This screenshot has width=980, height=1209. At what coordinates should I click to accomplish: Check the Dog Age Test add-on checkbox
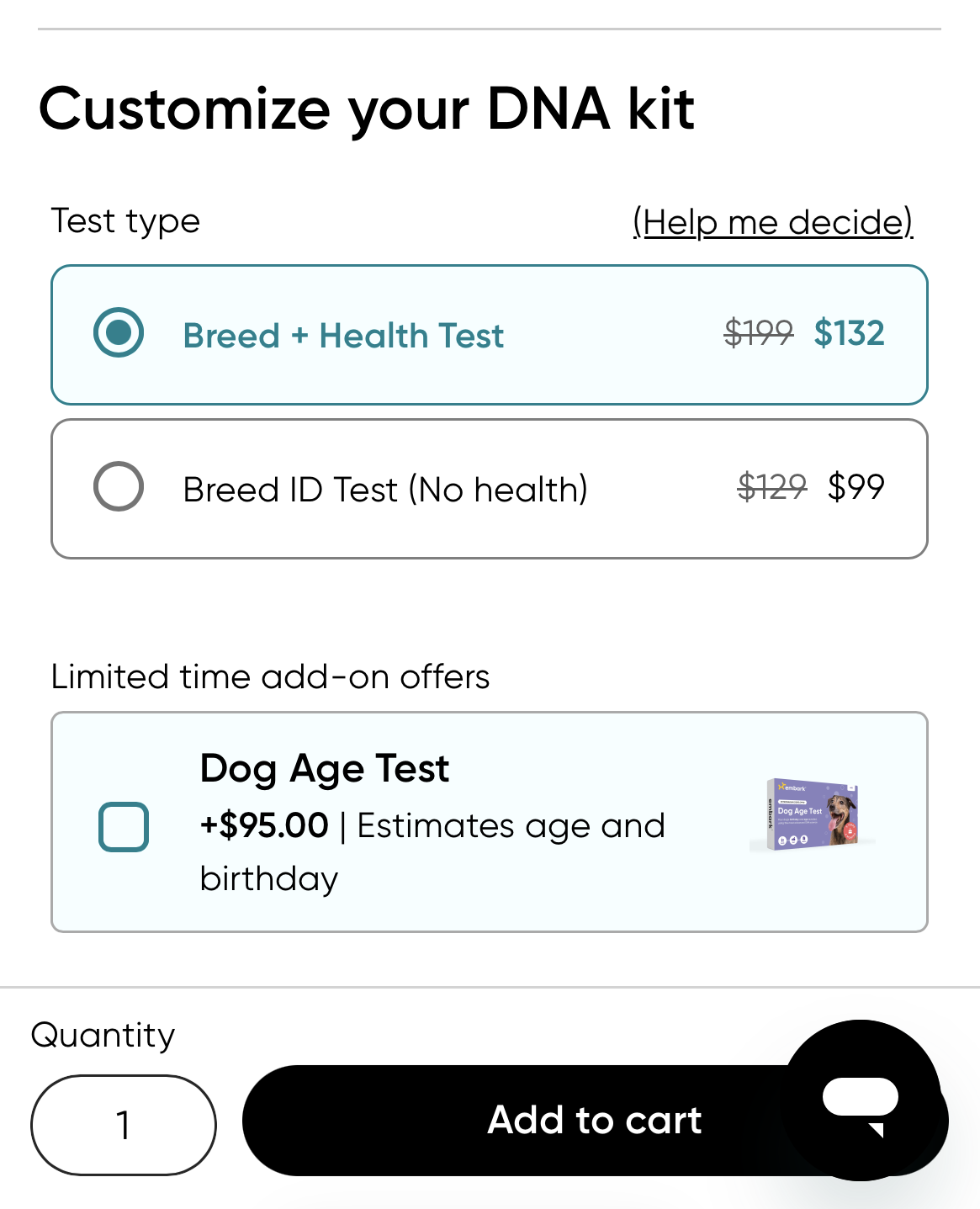[124, 826]
